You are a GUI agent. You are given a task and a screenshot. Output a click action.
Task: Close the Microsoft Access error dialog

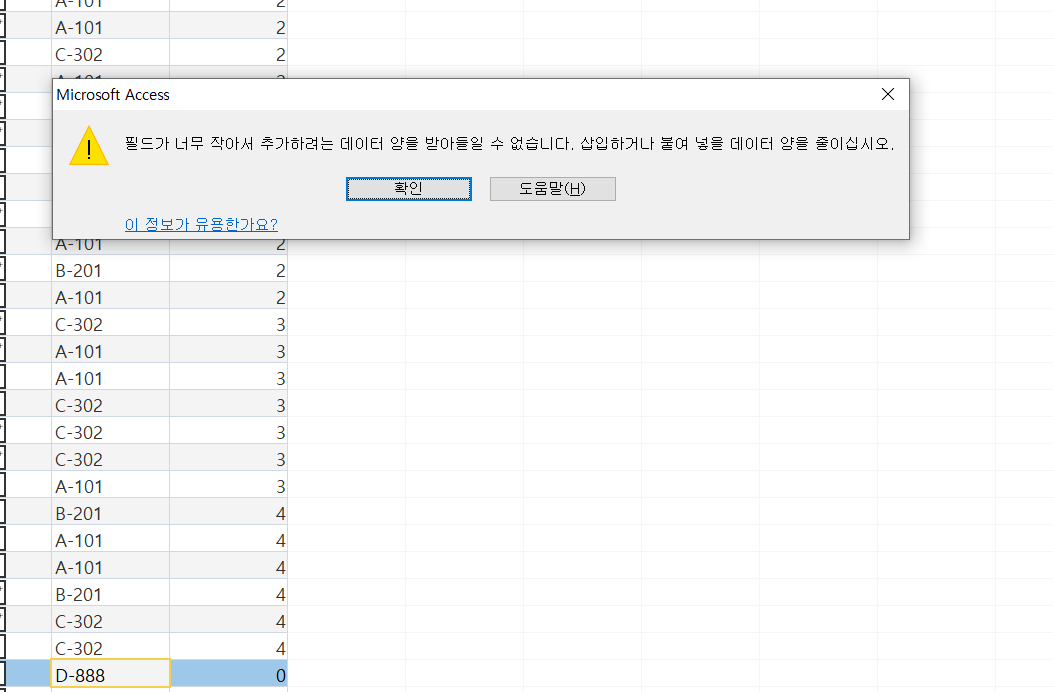[887, 95]
